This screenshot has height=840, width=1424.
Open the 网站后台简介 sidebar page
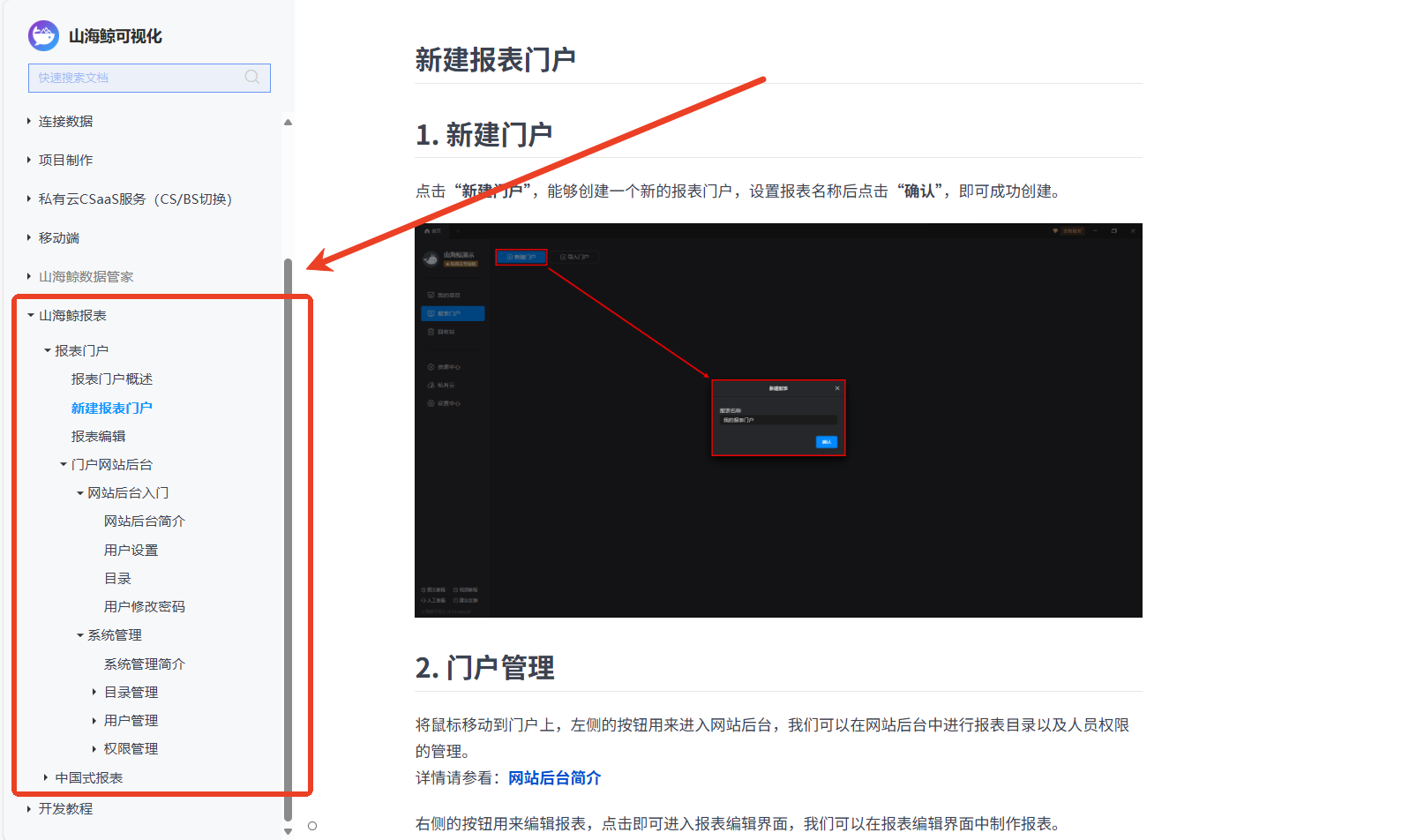(x=145, y=521)
